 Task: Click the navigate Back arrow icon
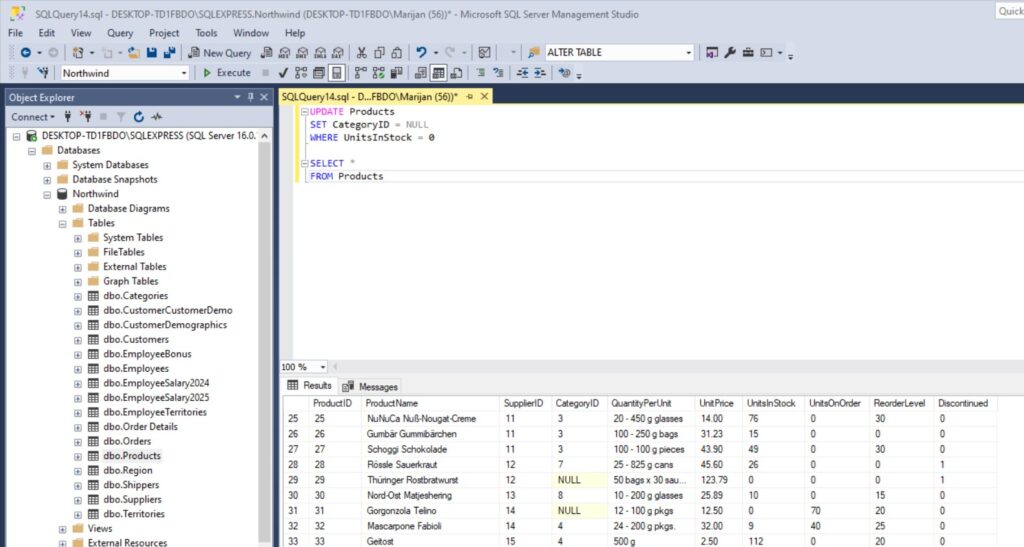point(25,53)
